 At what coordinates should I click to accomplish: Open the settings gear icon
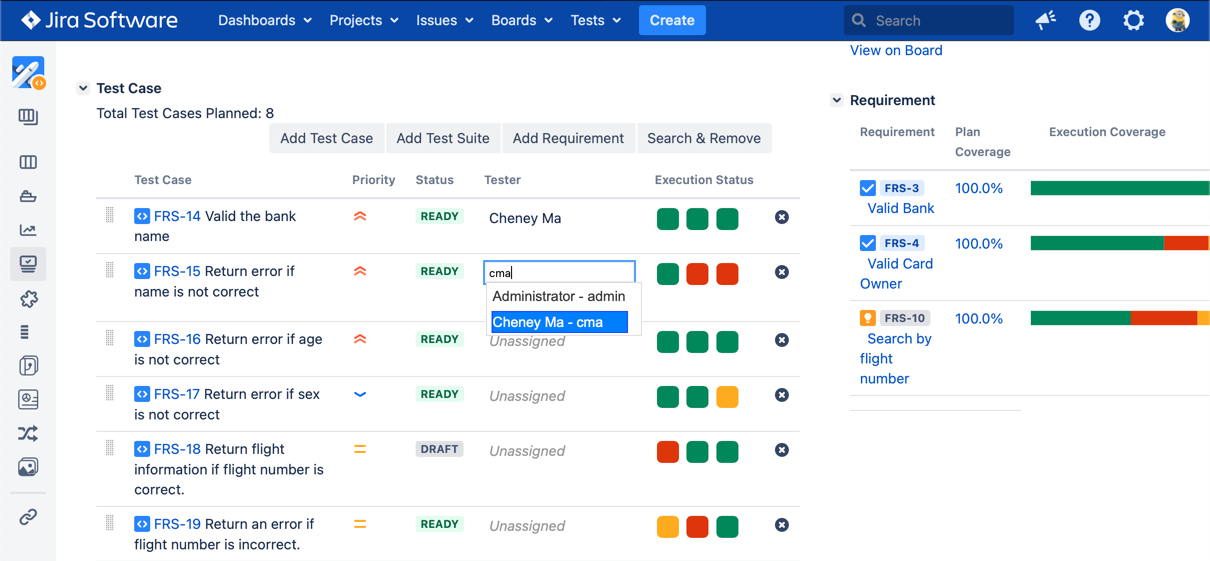click(1133, 20)
